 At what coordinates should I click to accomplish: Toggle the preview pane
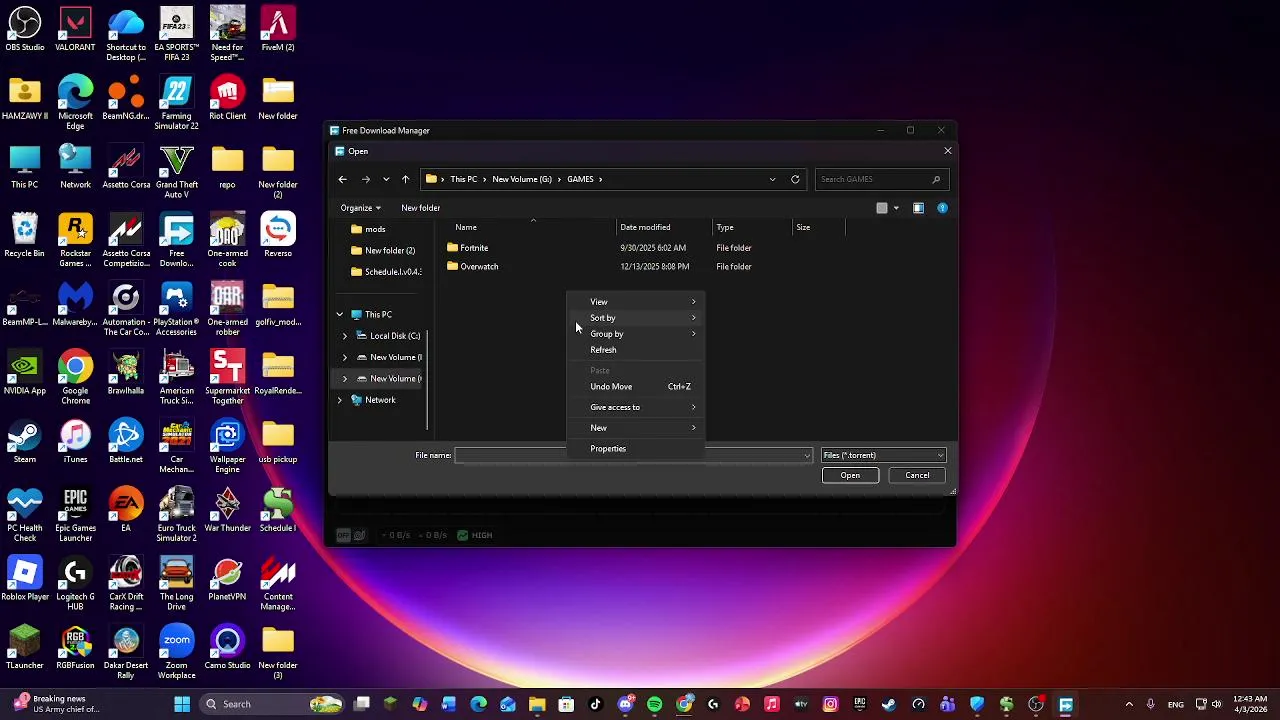tap(918, 208)
